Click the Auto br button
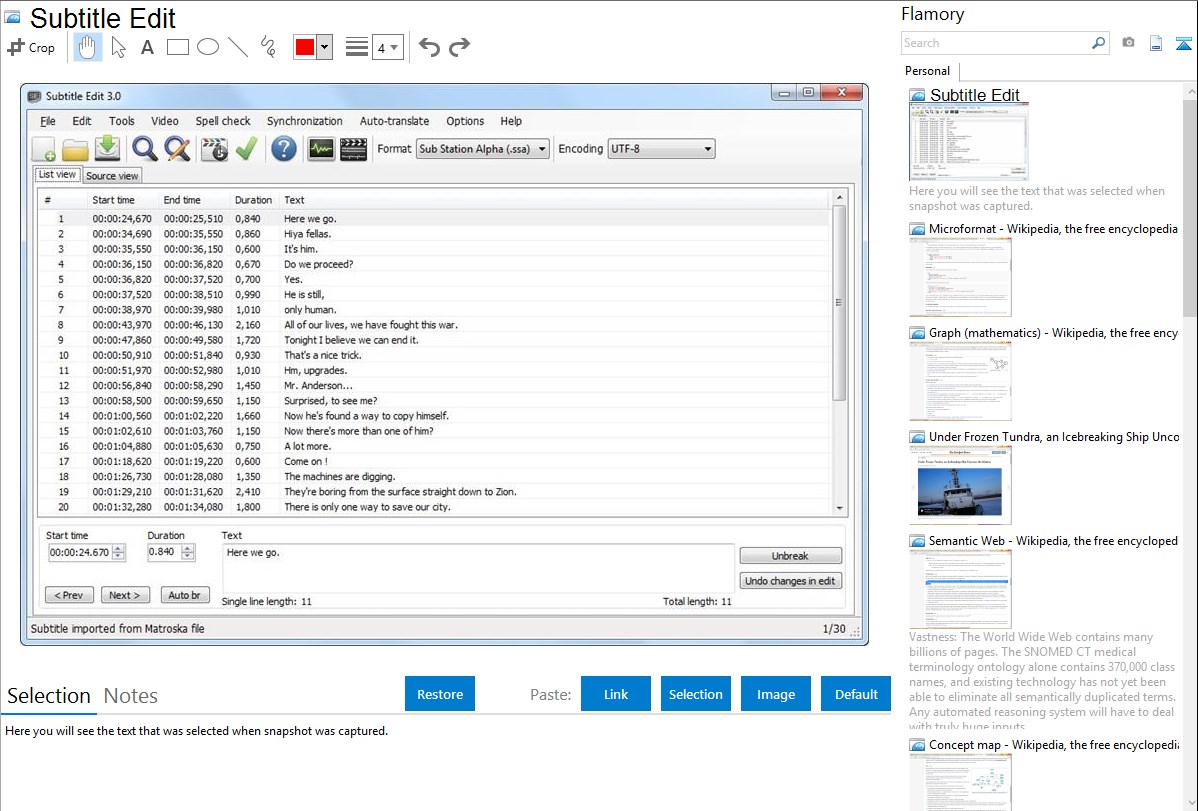 (185, 595)
